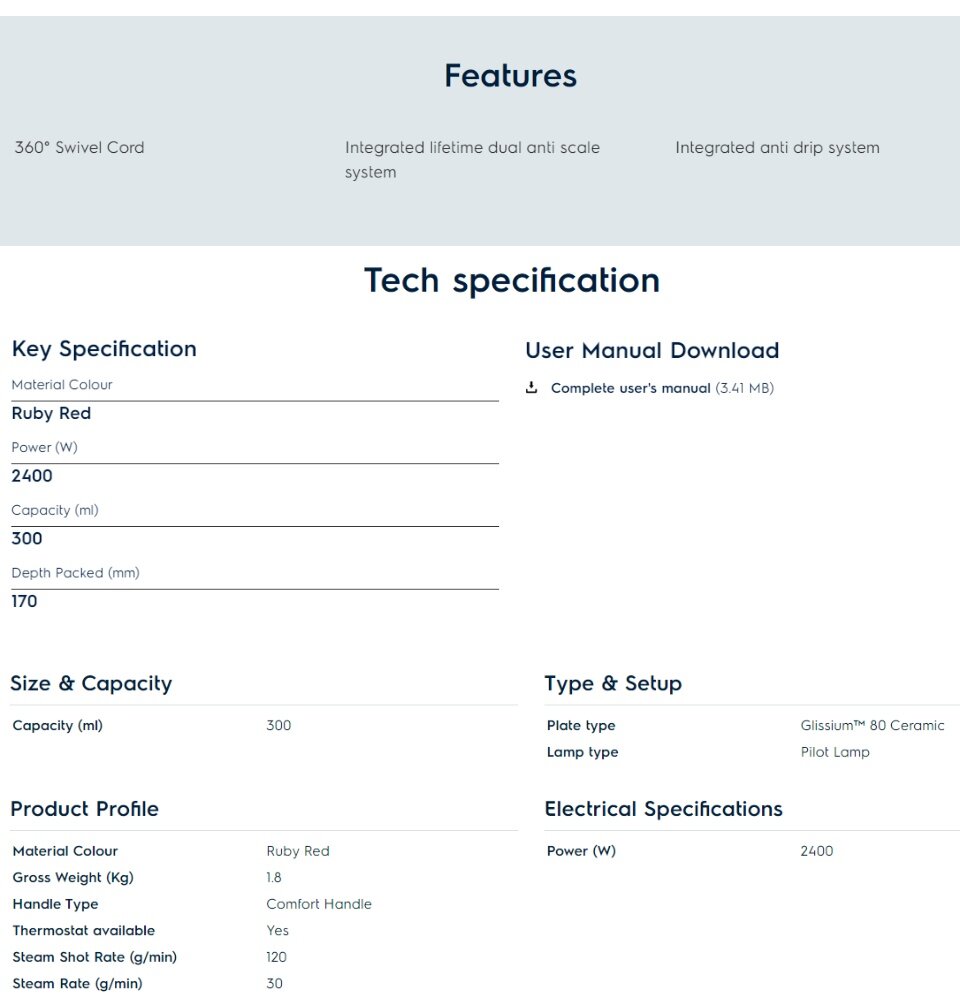
Task: Click Integrated lifetime dual anti scale system text
Action: tap(472, 160)
